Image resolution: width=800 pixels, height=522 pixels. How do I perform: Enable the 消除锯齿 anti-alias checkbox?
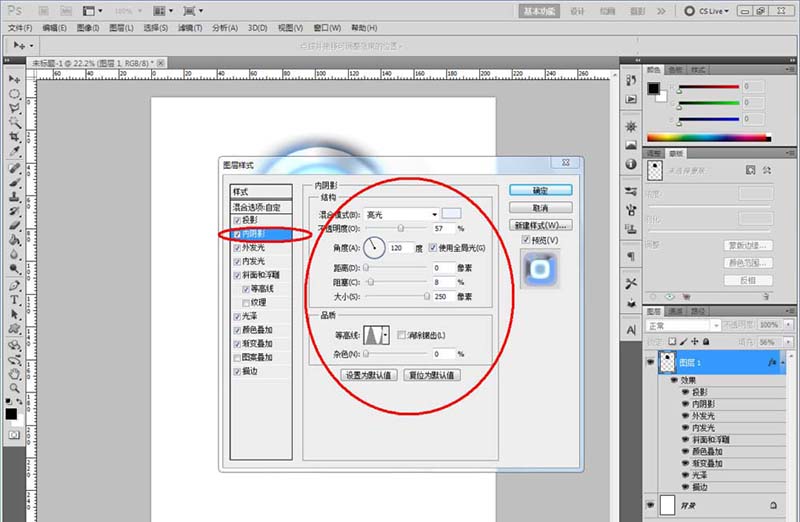click(401, 335)
